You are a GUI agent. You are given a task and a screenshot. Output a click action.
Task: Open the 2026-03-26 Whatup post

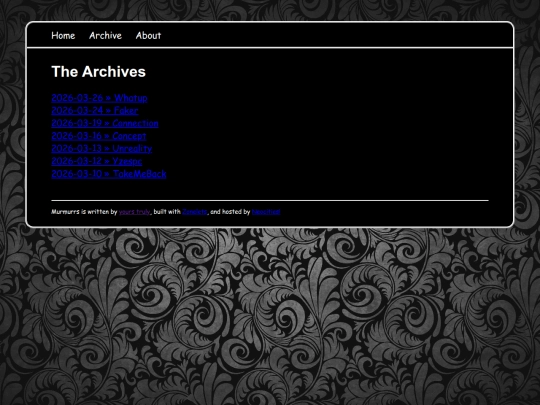coord(100,98)
